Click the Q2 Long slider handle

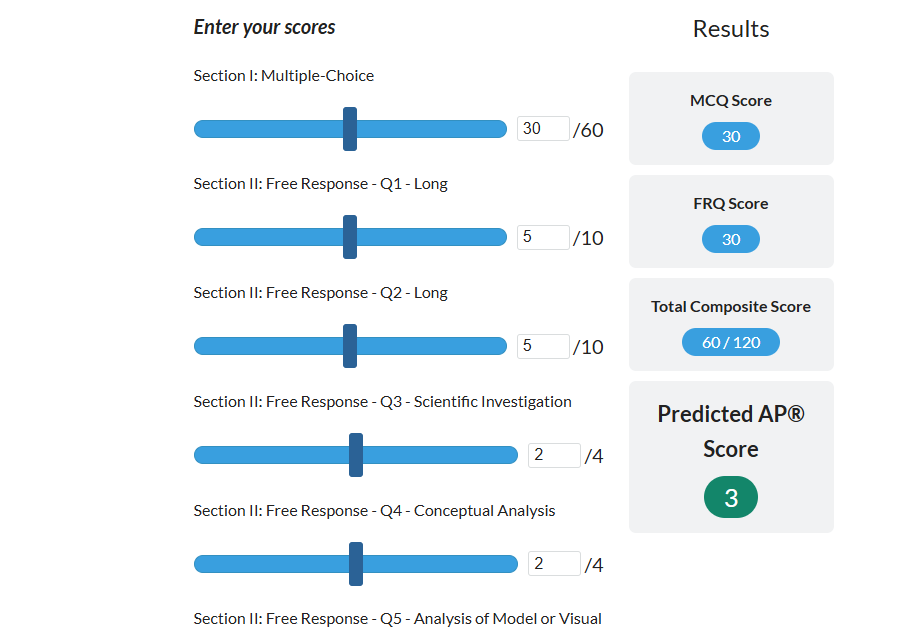tap(350, 346)
